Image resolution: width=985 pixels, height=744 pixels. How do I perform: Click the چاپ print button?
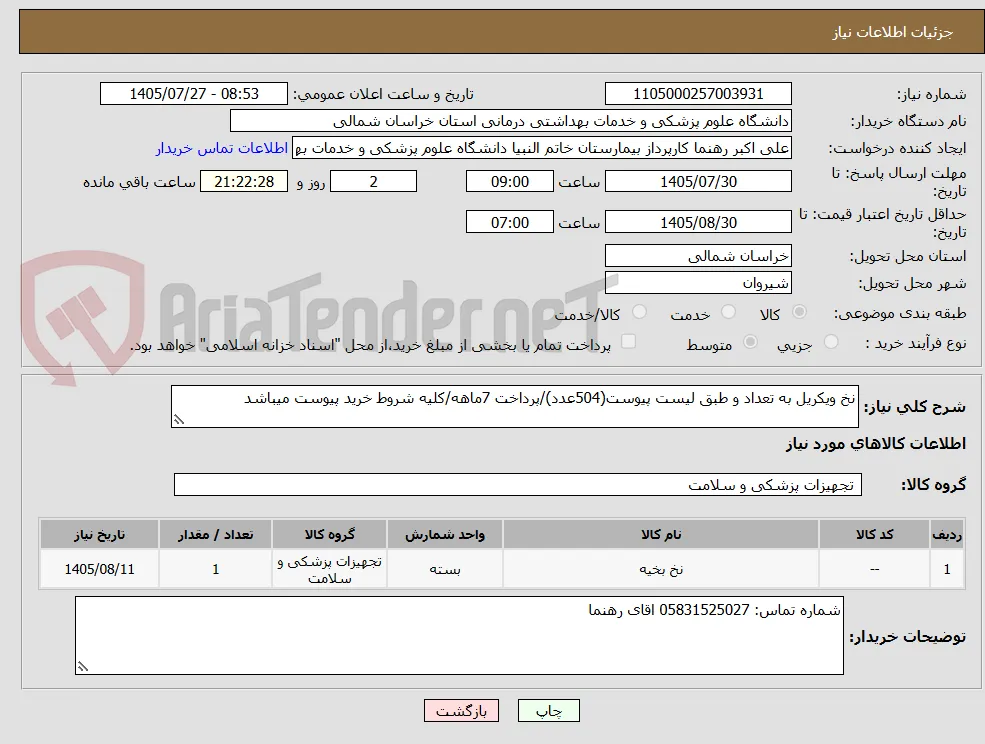click(x=548, y=711)
